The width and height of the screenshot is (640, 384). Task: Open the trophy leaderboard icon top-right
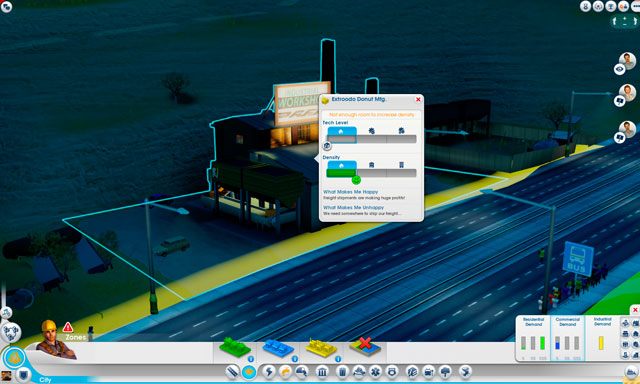tap(611, 6)
